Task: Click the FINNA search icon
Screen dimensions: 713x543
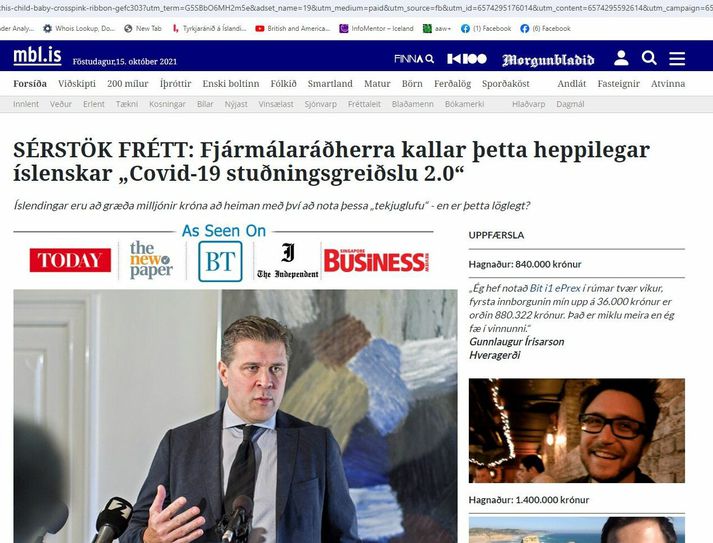Action: [414, 59]
